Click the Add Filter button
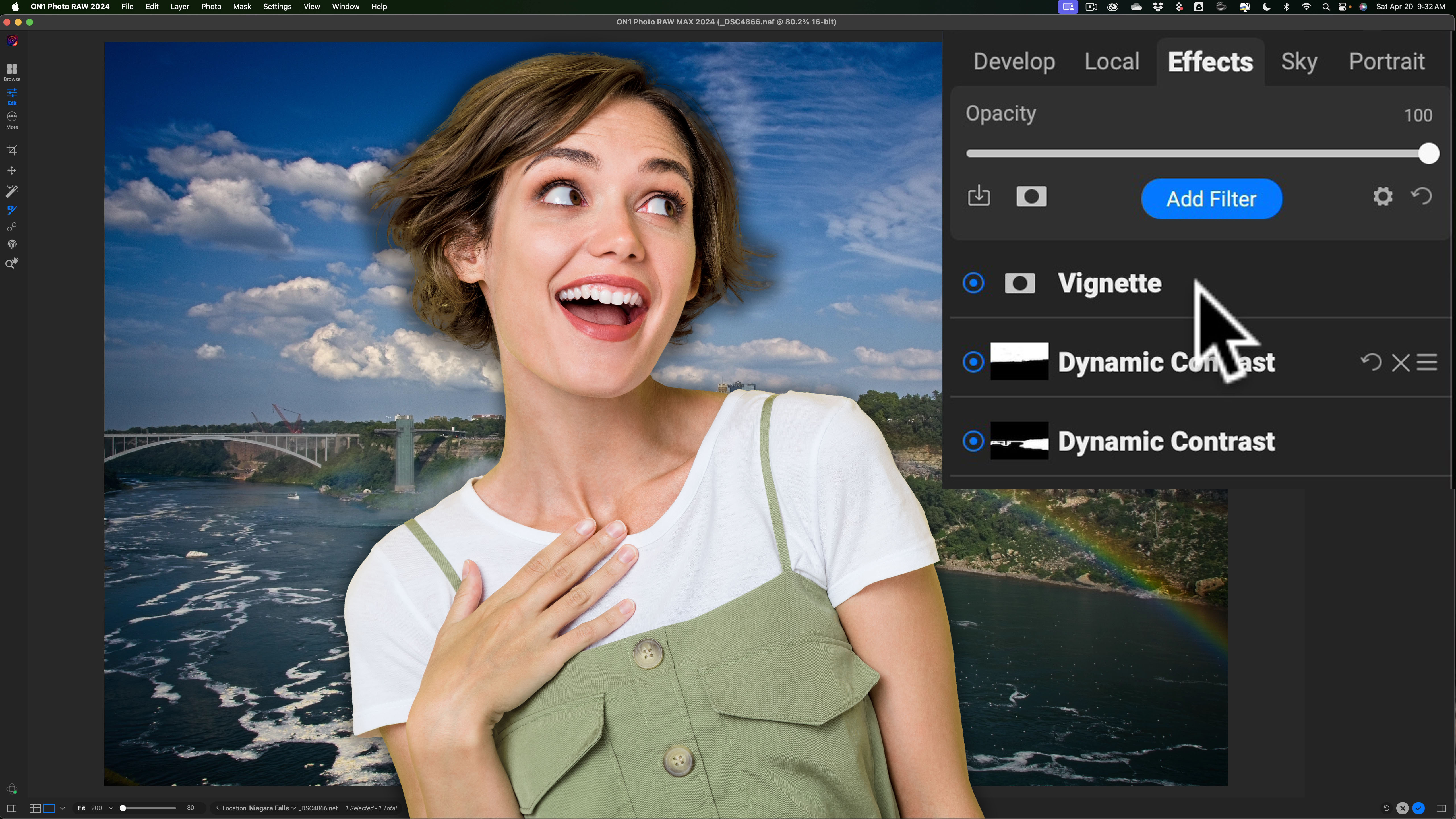1456x819 pixels. [x=1211, y=198]
